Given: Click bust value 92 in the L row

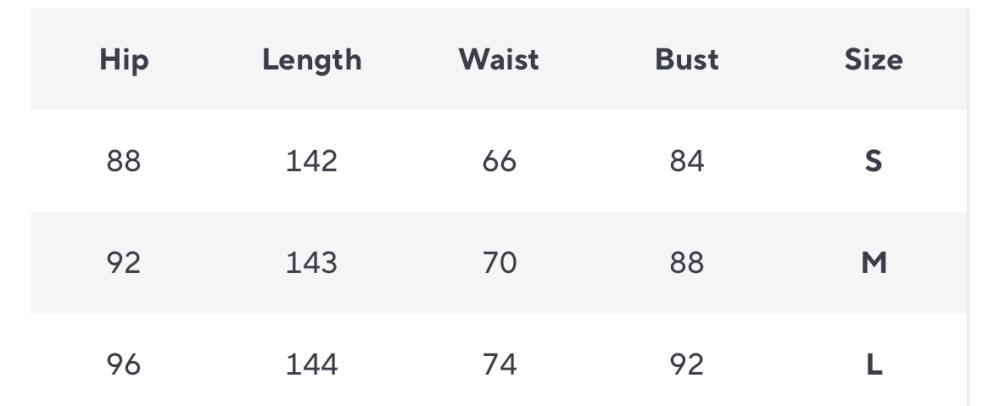Looking at the screenshot, I should (687, 365).
